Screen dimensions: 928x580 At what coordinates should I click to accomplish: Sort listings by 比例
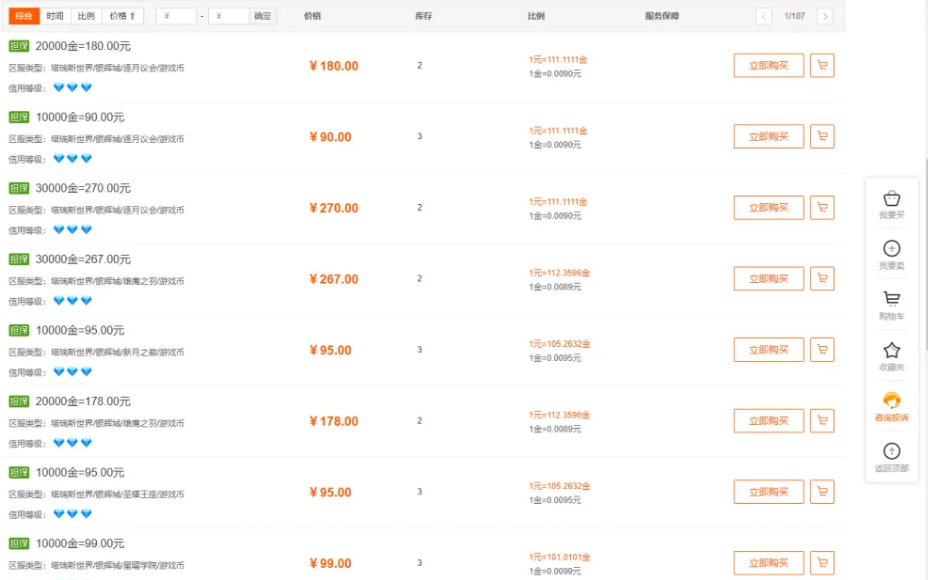pyautogui.click(x=86, y=16)
